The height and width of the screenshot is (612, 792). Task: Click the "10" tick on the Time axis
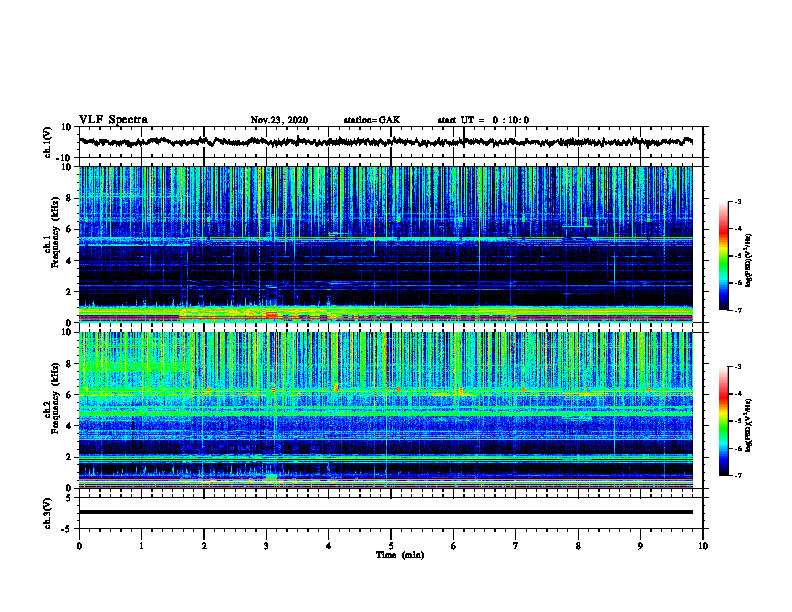click(x=703, y=546)
